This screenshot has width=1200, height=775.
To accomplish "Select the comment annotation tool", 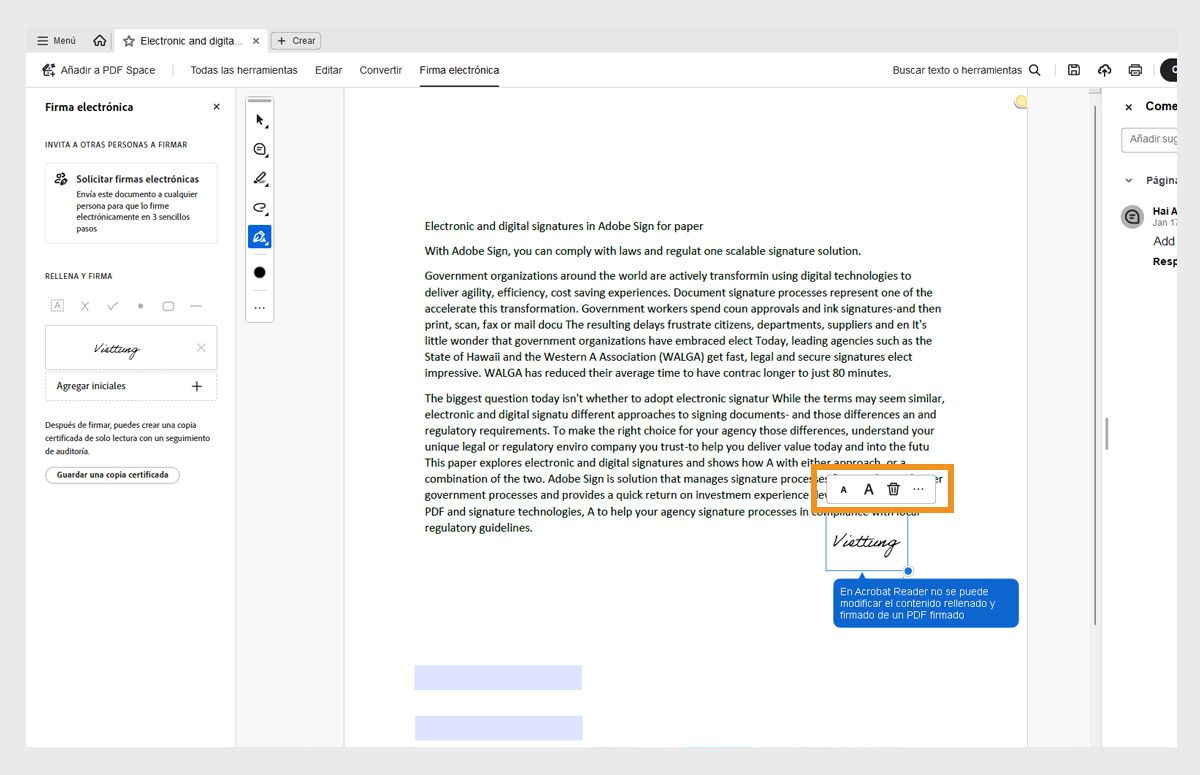I will [x=259, y=149].
